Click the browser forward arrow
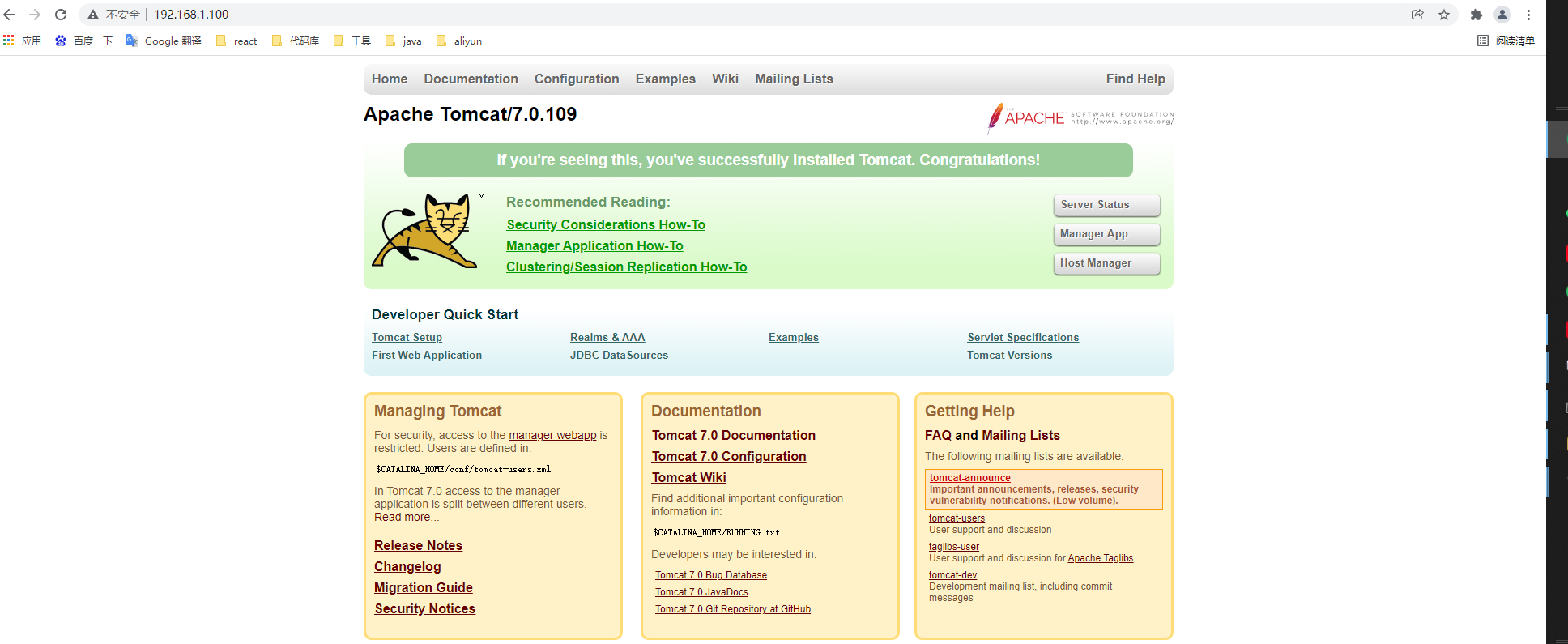 pyautogui.click(x=35, y=15)
